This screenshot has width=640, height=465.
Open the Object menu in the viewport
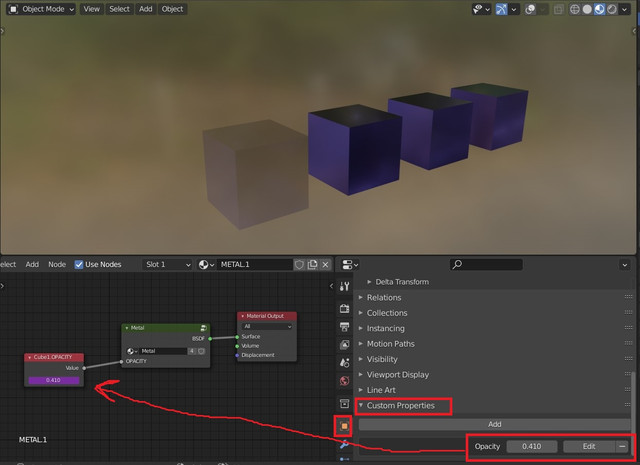pos(172,9)
